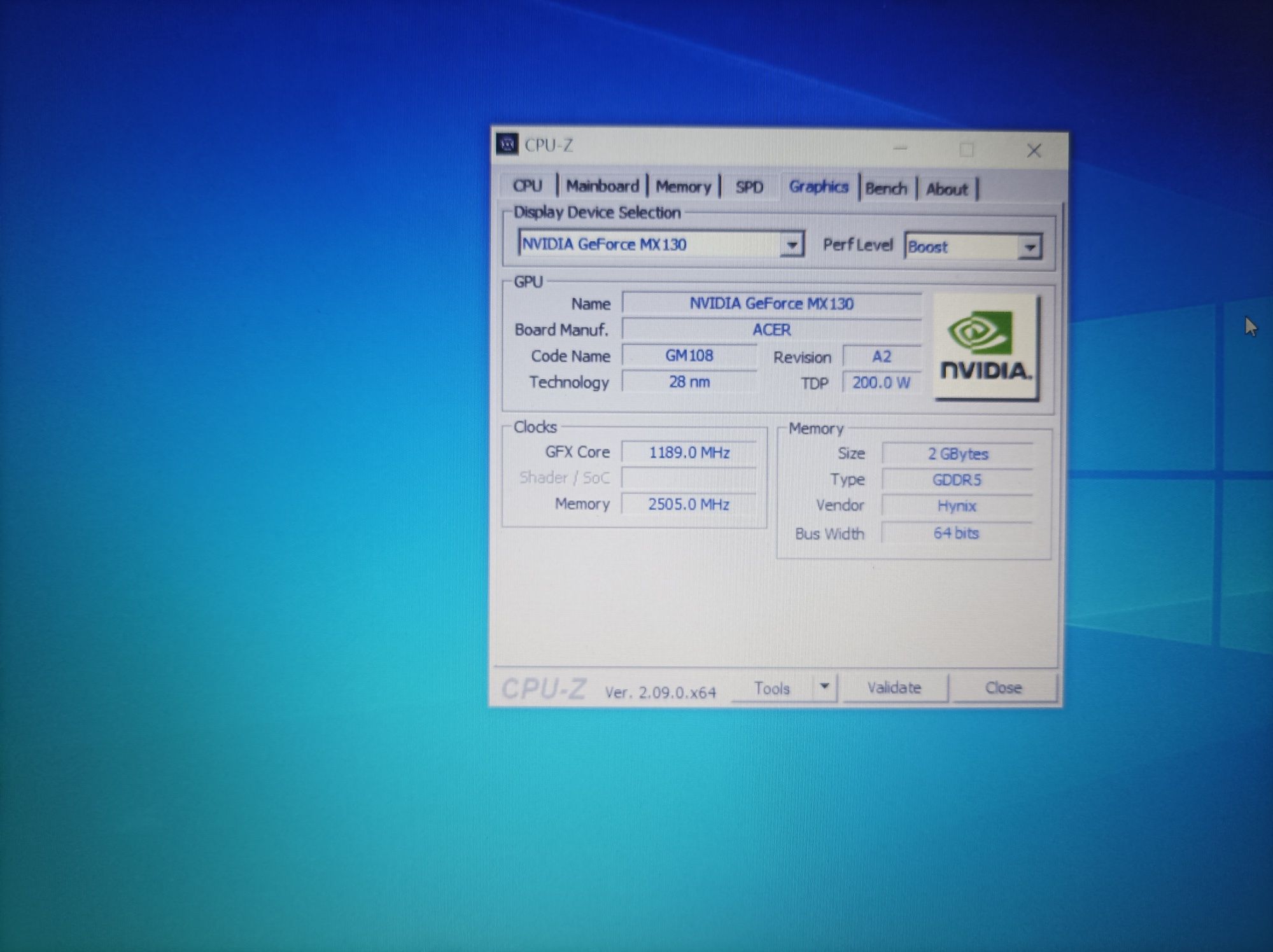This screenshot has height=952, width=1273.
Task: Click the 28 nm technology value
Action: click(x=689, y=382)
